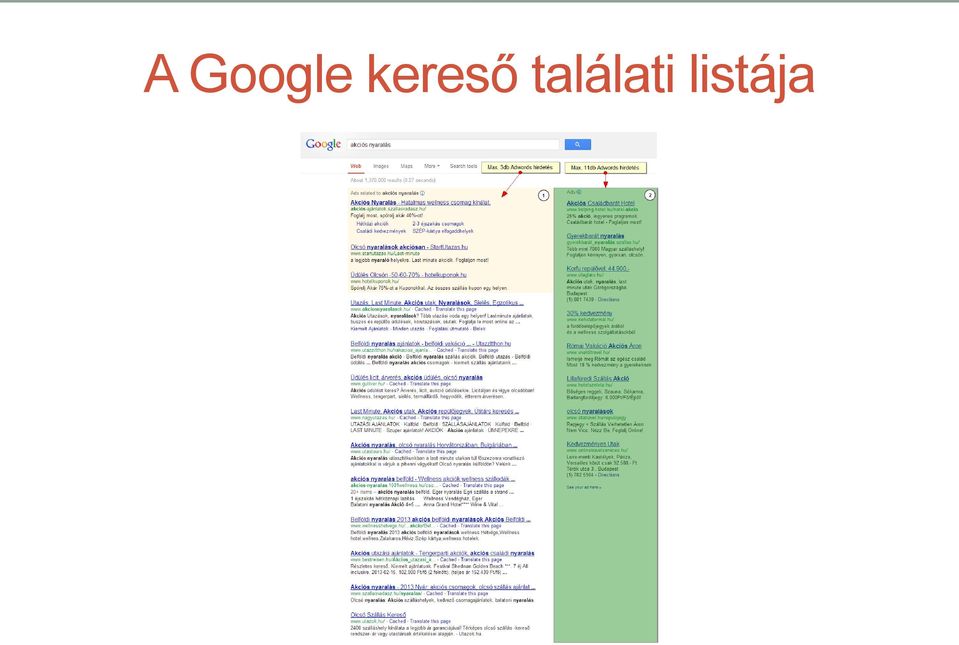Open the 'Olcsó Szállás Kereső' result

click(378, 614)
